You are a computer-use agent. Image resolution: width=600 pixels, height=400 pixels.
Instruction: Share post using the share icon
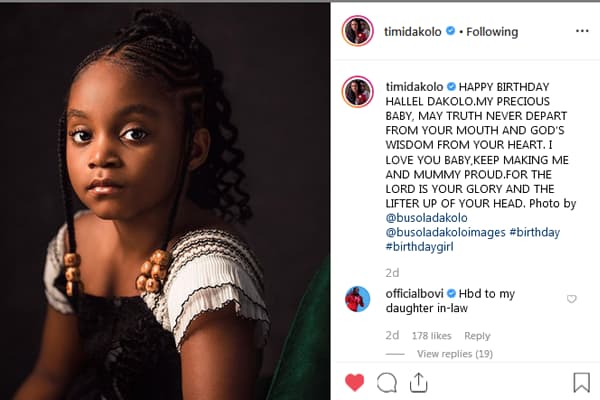click(419, 382)
